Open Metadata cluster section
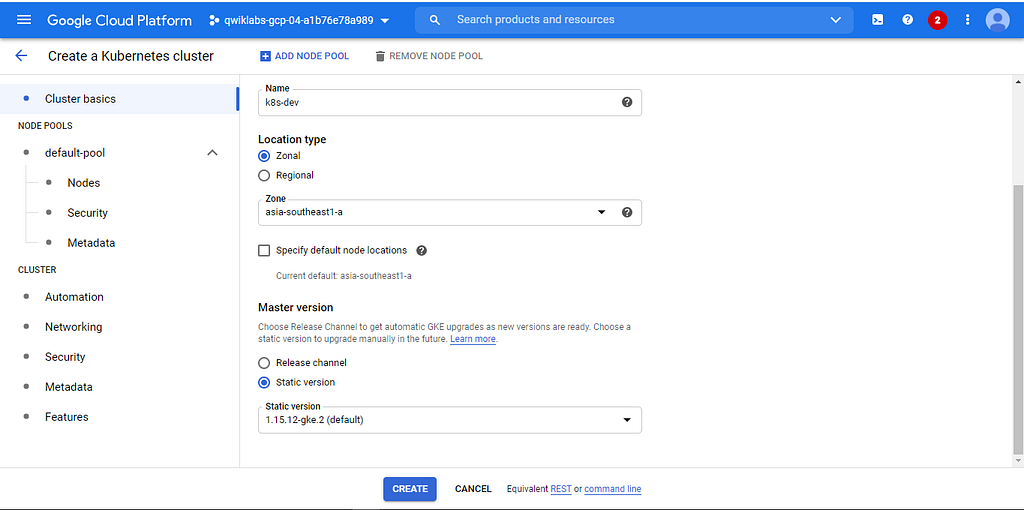Viewport: 1024px width, 510px height. 69,387
